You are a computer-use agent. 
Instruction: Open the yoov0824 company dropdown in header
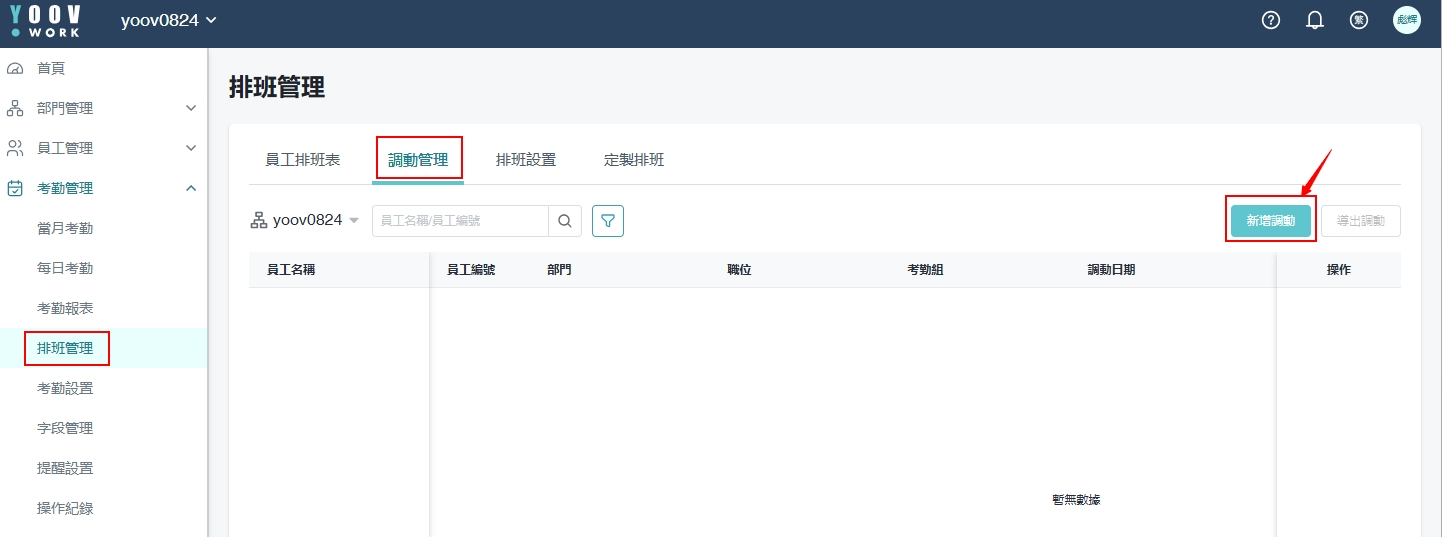tap(168, 21)
